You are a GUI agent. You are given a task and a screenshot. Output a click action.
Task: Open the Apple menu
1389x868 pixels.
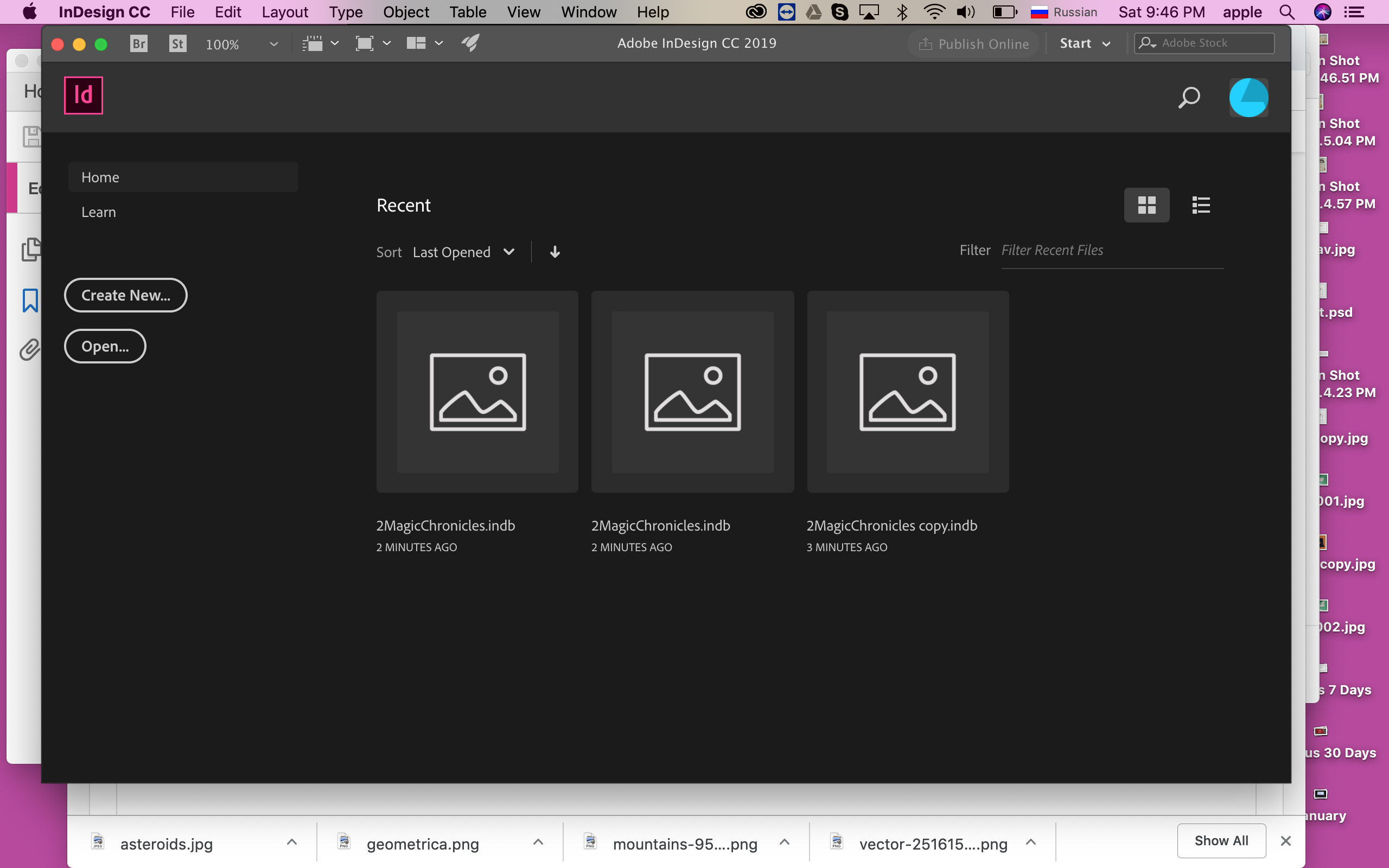[x=29, y=12]
